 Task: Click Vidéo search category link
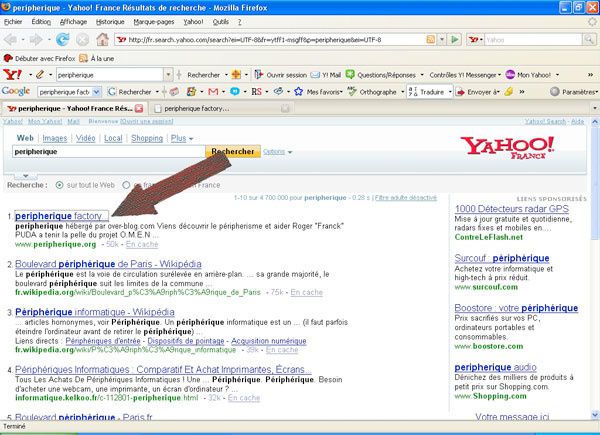click(86, 138)
